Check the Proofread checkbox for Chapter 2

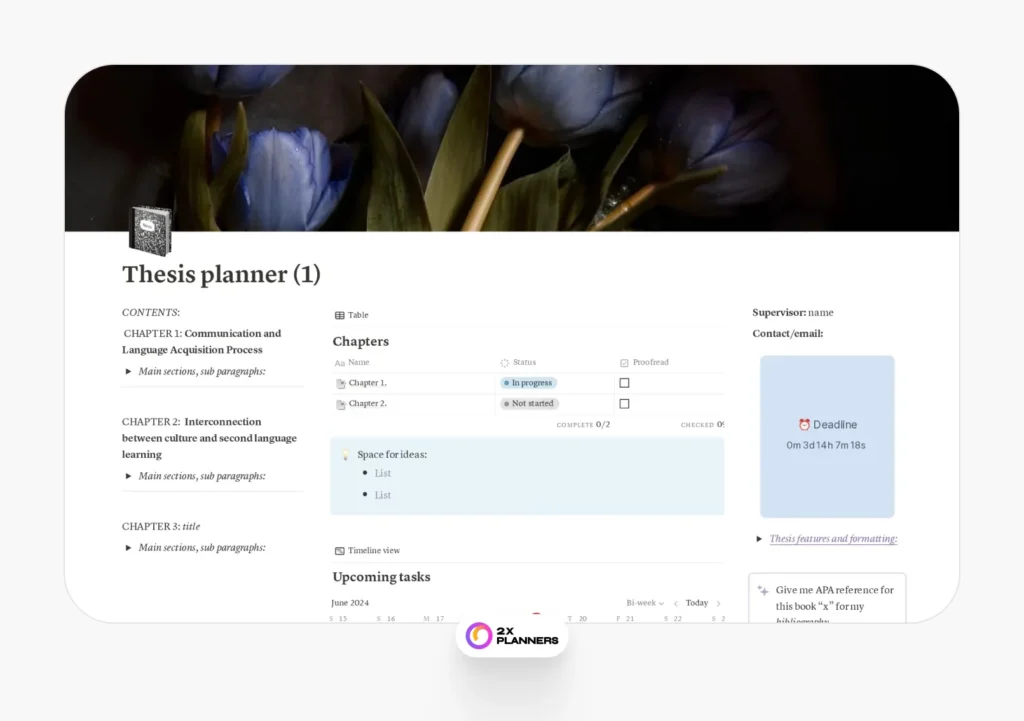pyautogui.click(x=624, y=403)
